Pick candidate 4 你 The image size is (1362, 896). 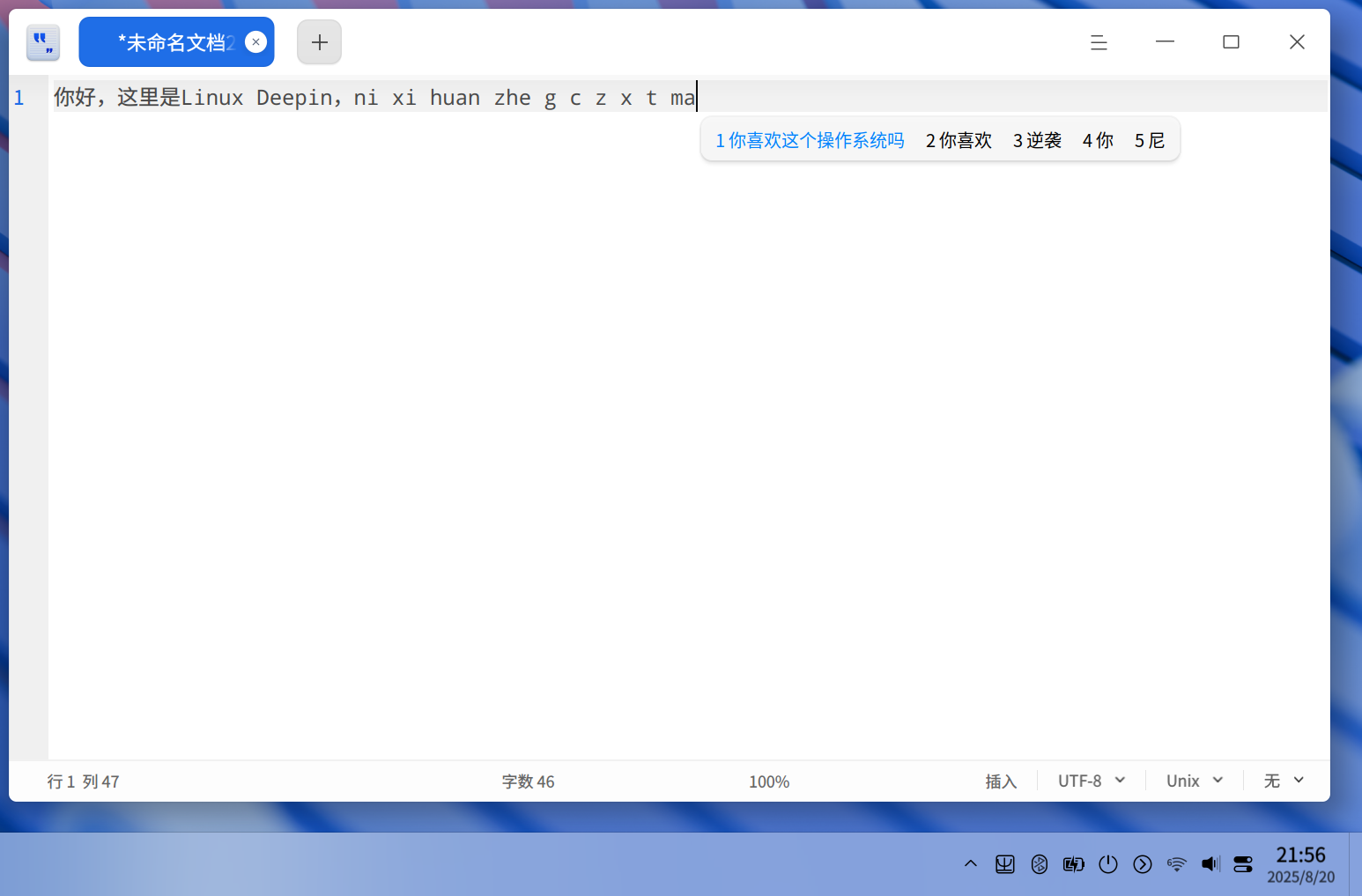[1098, 140]
